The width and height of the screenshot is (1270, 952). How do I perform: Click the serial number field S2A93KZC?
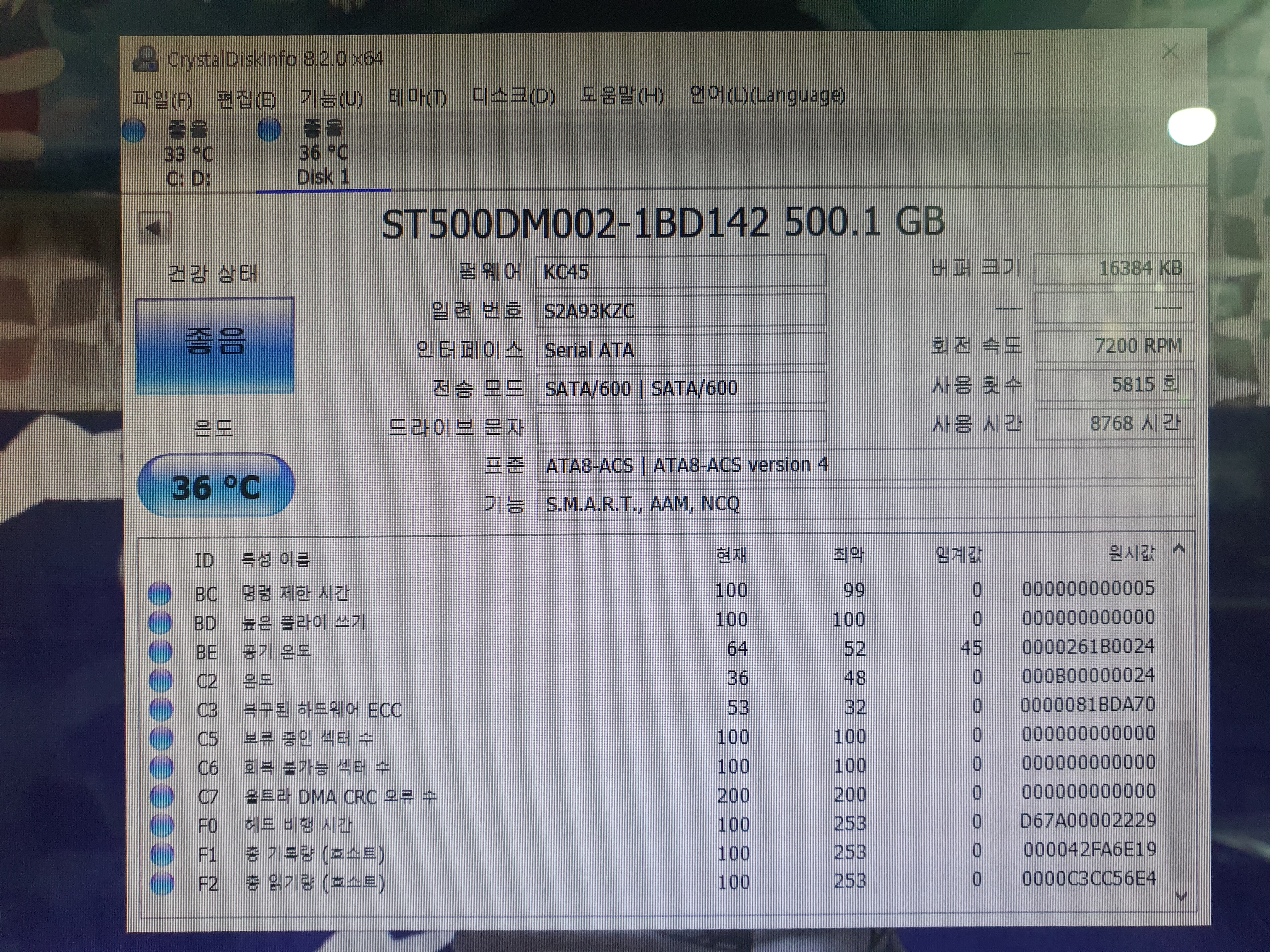681,310
